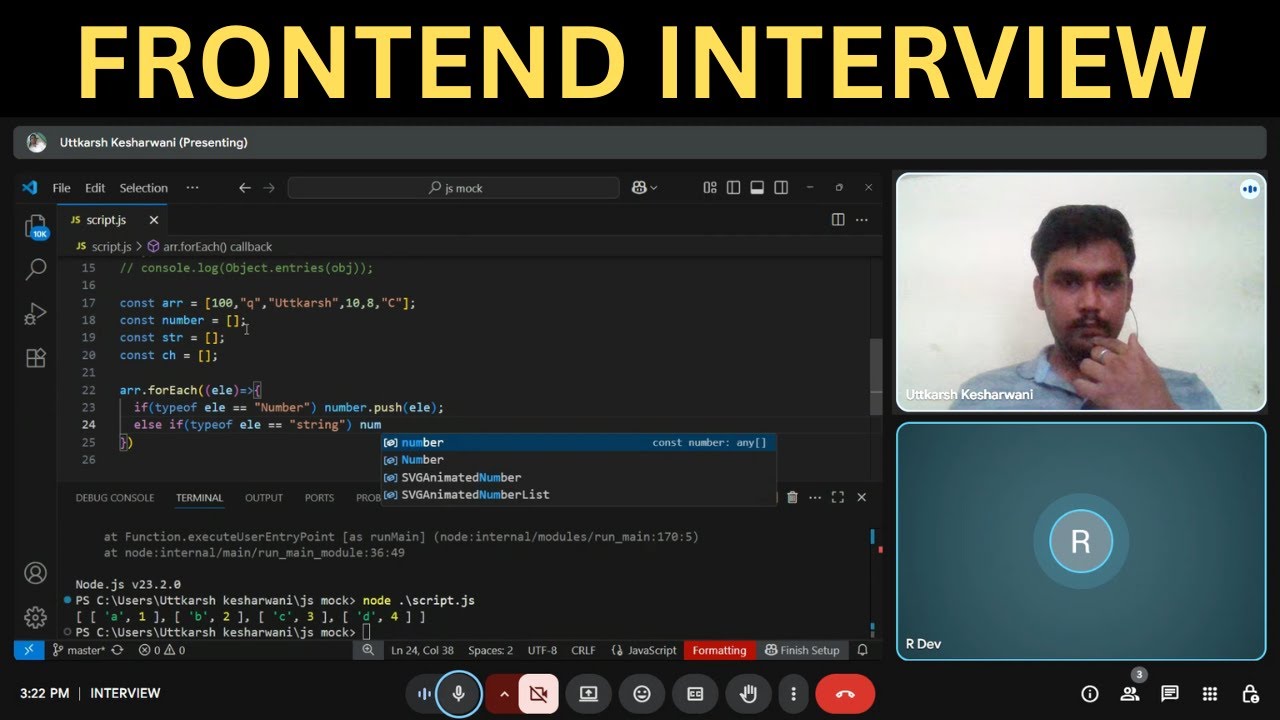The width and height of the screenshot is (1280, 720).
Task: Open the Selection menu
Action: tap(144, 188)
